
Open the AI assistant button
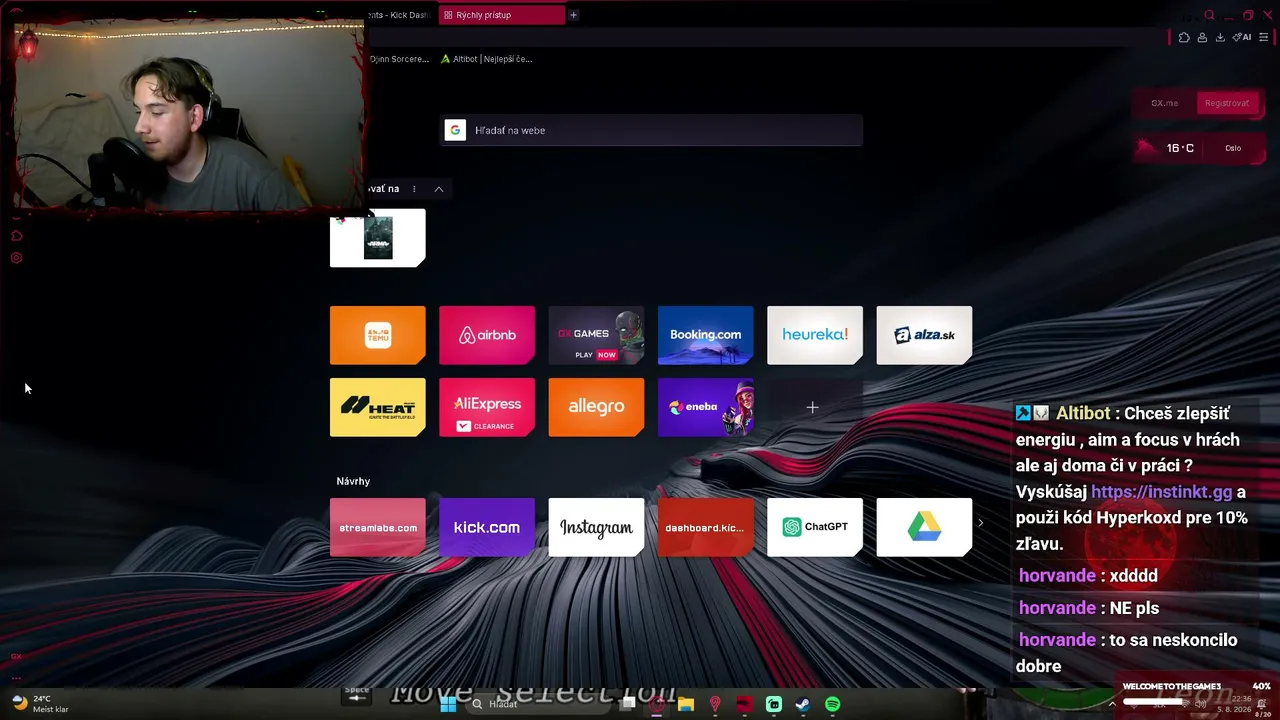pos(1242,37)
